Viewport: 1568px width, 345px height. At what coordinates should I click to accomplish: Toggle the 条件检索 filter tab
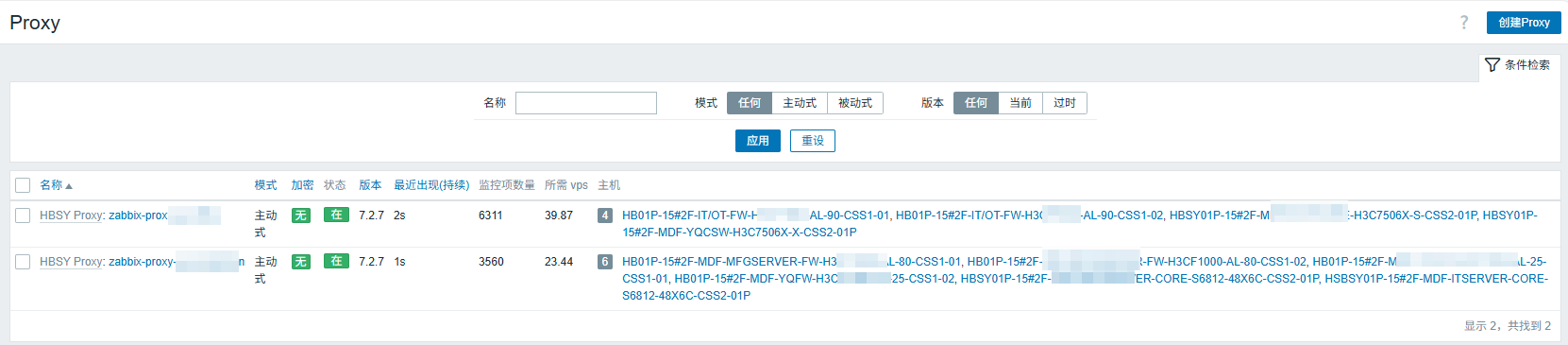point(1518,65)
